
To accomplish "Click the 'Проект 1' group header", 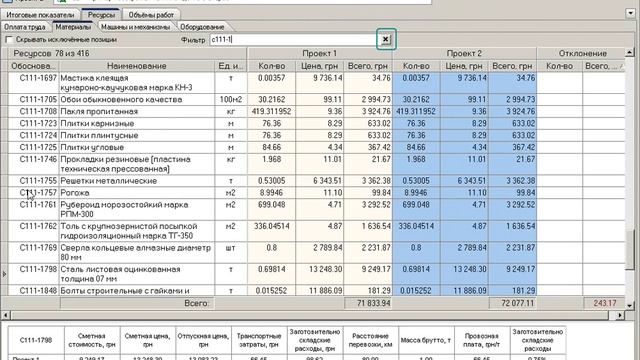I will (320, 53).
